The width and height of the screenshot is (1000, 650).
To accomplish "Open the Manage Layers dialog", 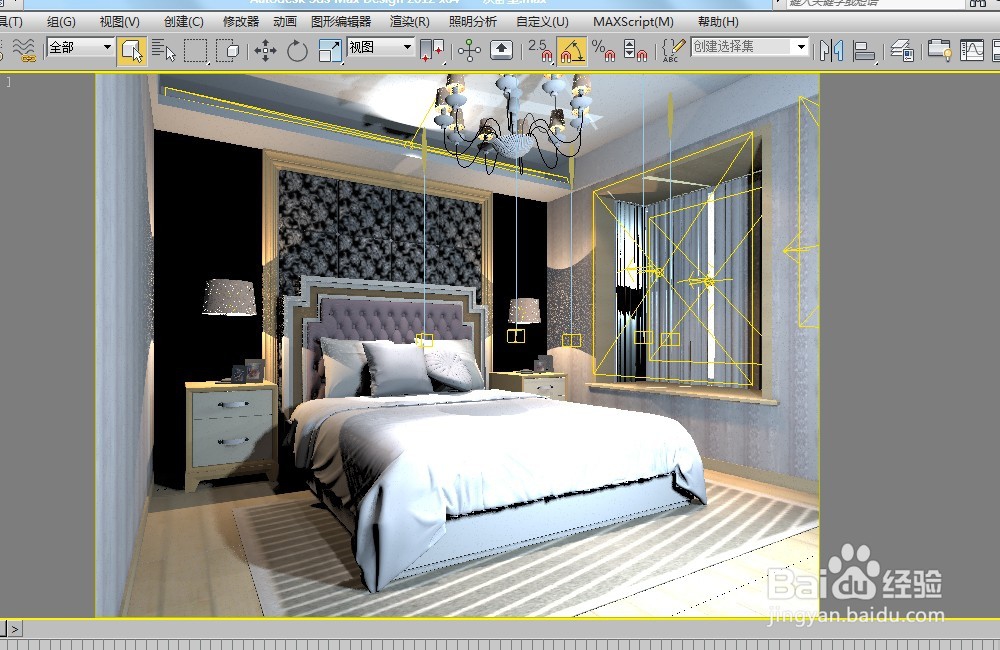I will [902, 50].
